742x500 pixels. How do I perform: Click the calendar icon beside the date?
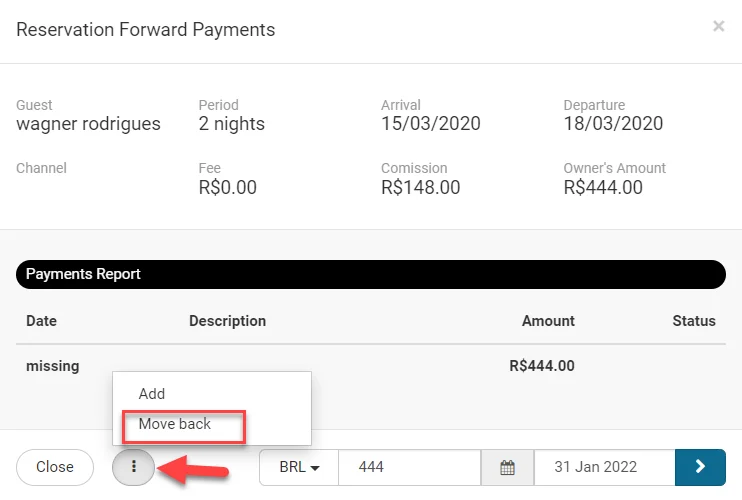507,467
